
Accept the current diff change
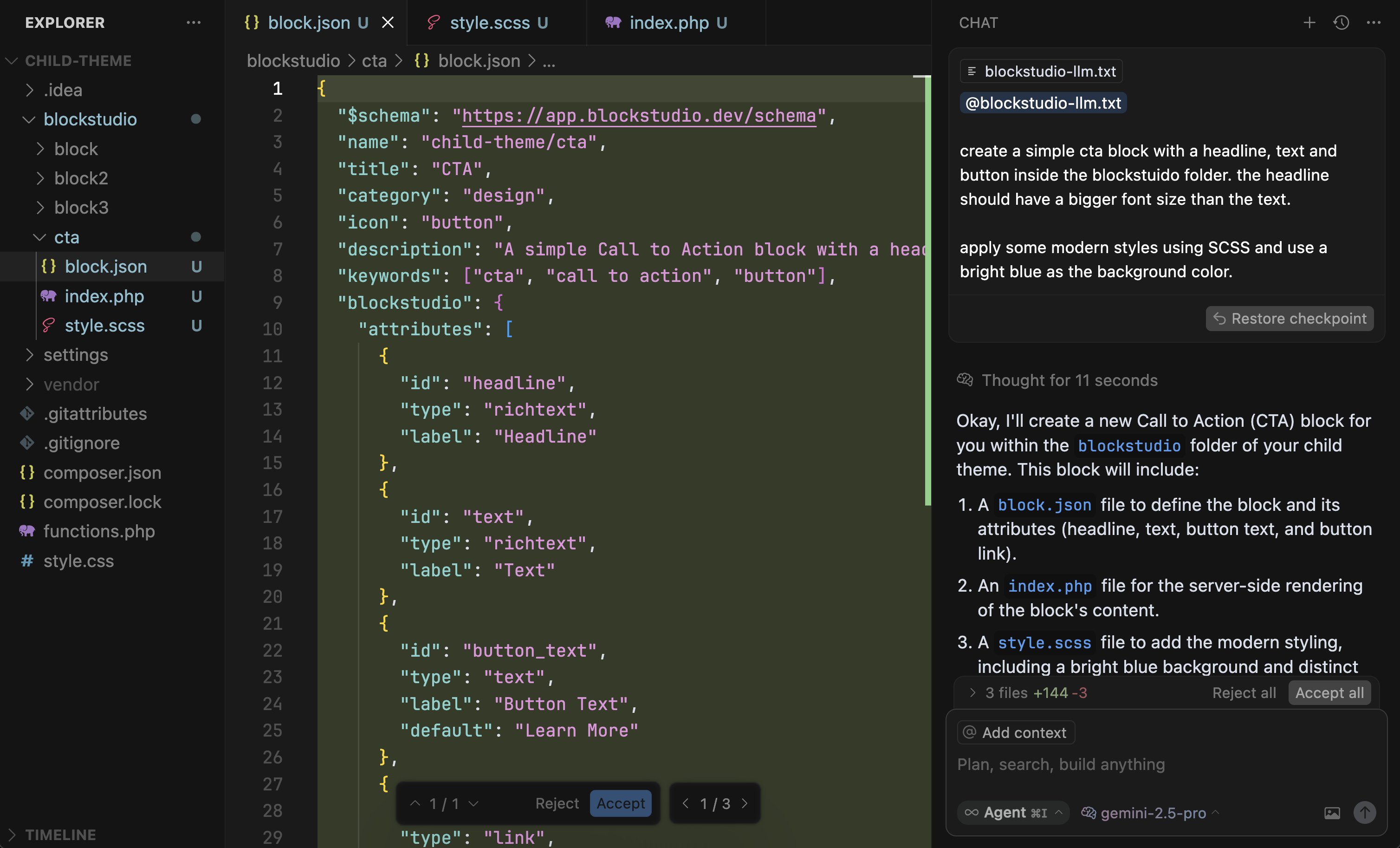pos(621,803)
